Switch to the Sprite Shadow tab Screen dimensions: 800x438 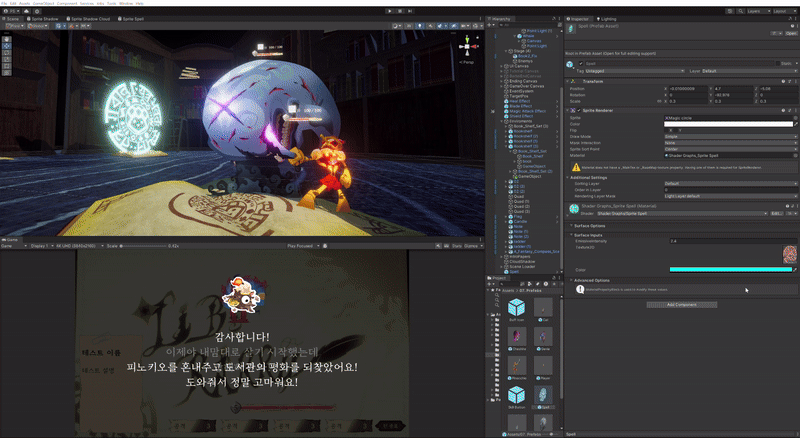(42, 19)
